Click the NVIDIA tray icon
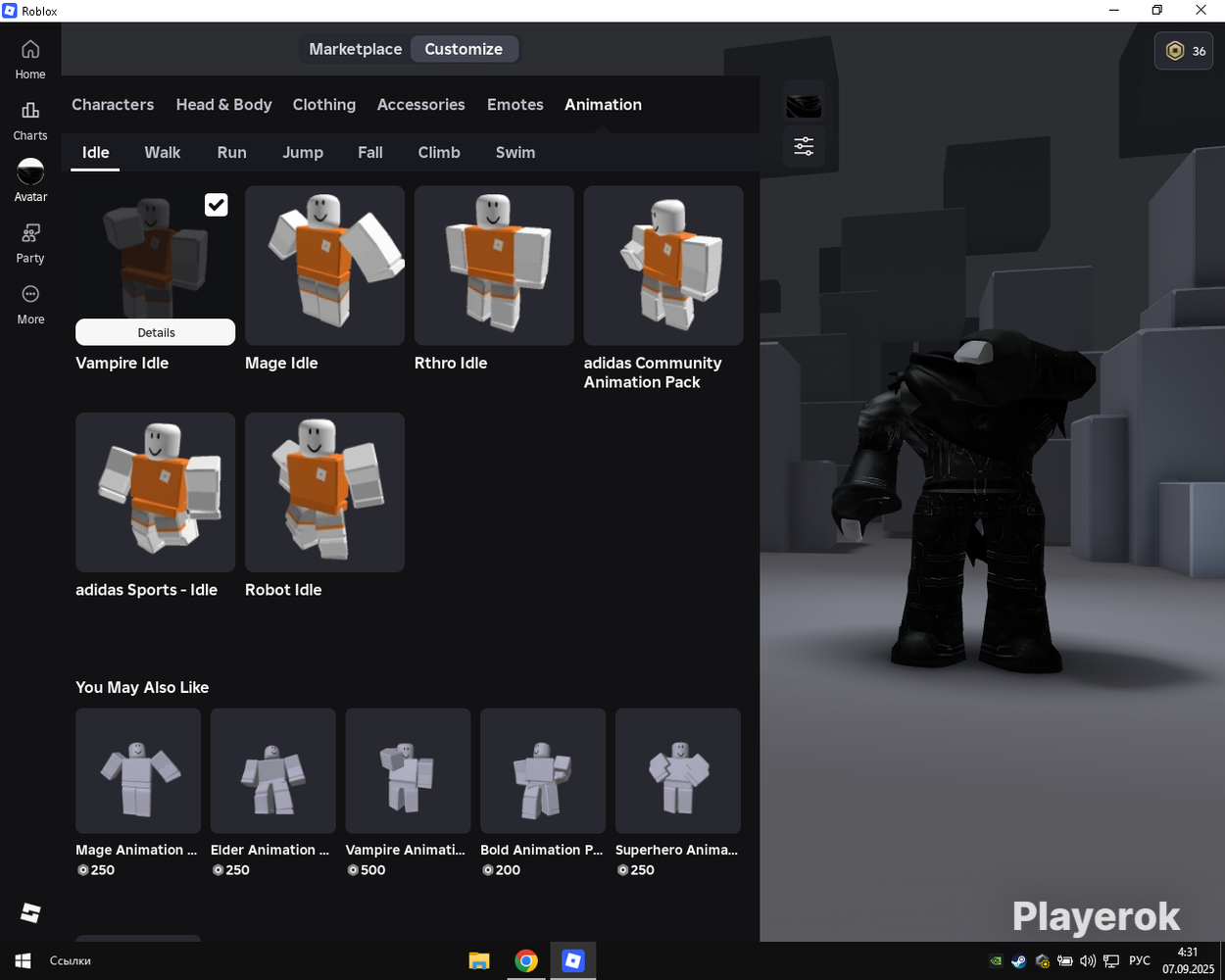Image resolution: width=1225 pixels, height=980 pixels. tap(996, 961)
